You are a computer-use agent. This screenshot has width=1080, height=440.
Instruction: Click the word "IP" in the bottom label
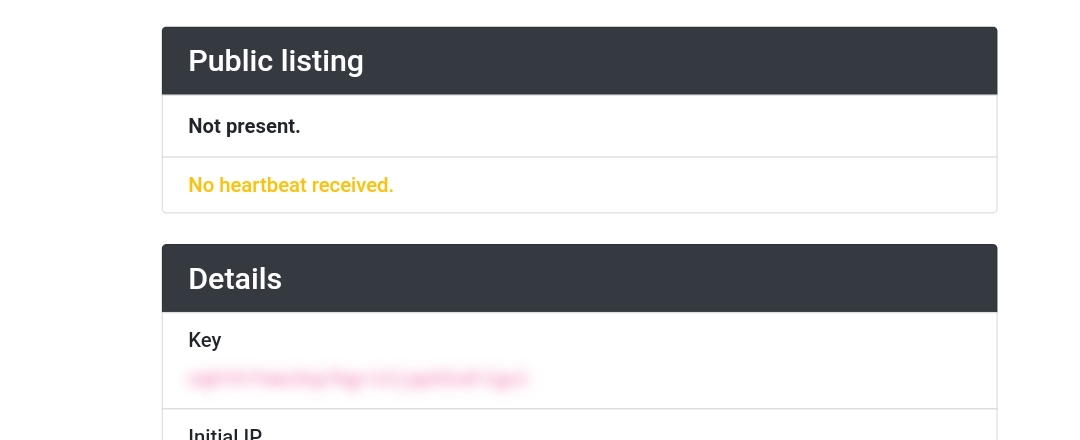pos(253,435)
